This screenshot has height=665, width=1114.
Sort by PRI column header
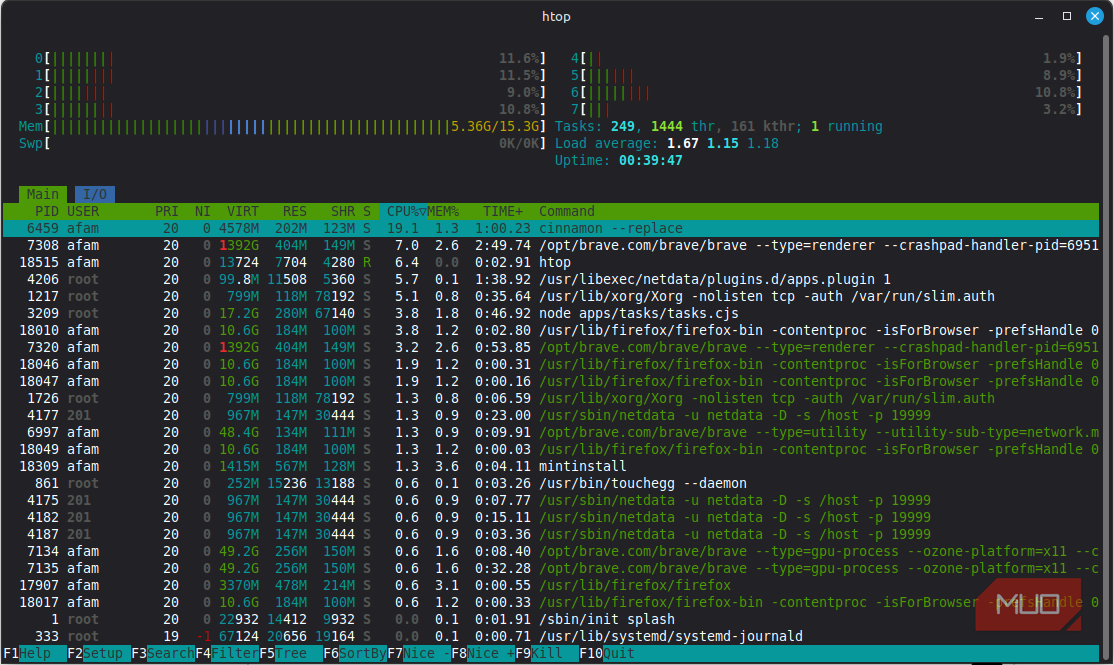[x=167, y=211]
